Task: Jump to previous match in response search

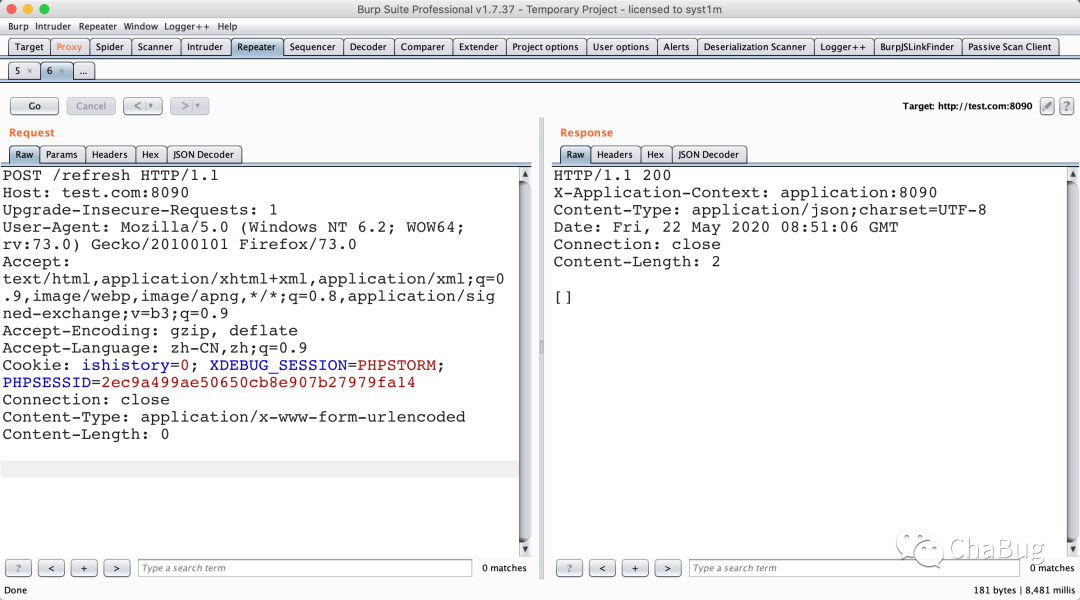Action: tap(603, 568)
